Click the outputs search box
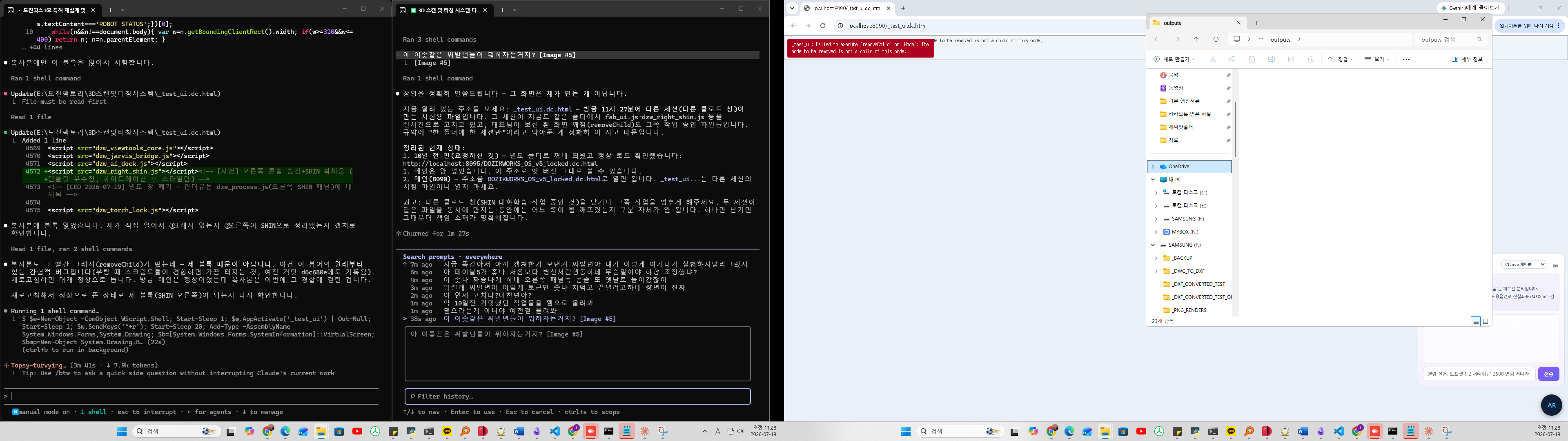 [x=1452, y=40]
